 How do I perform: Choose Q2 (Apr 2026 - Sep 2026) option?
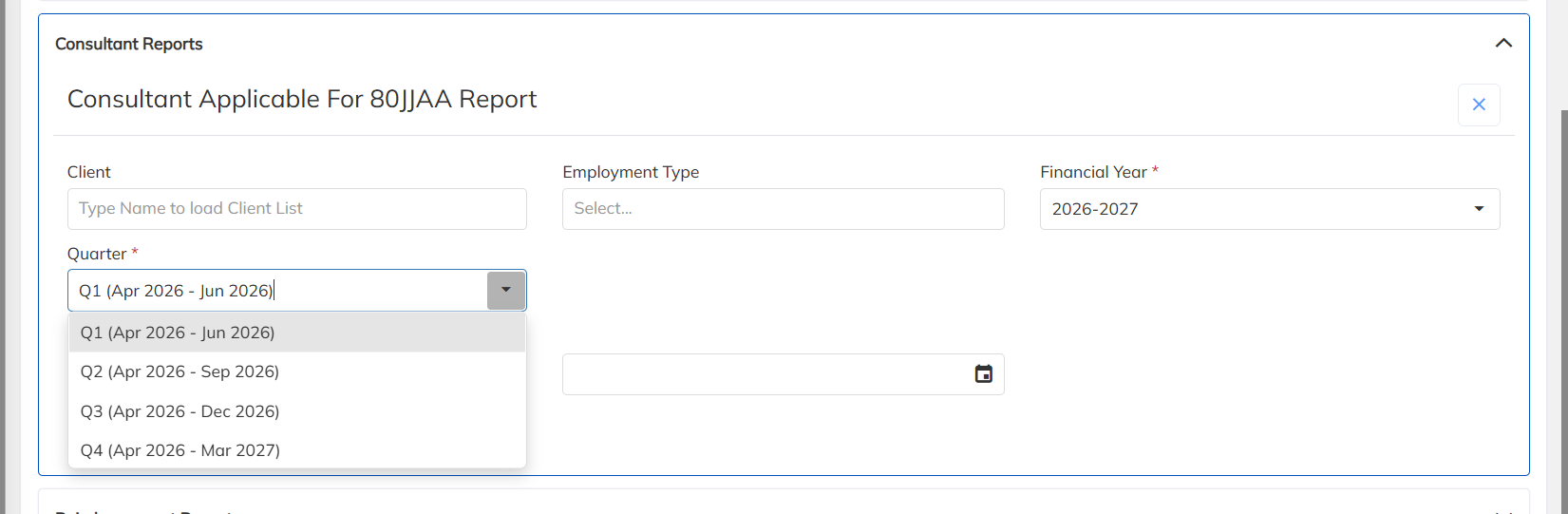179,371
